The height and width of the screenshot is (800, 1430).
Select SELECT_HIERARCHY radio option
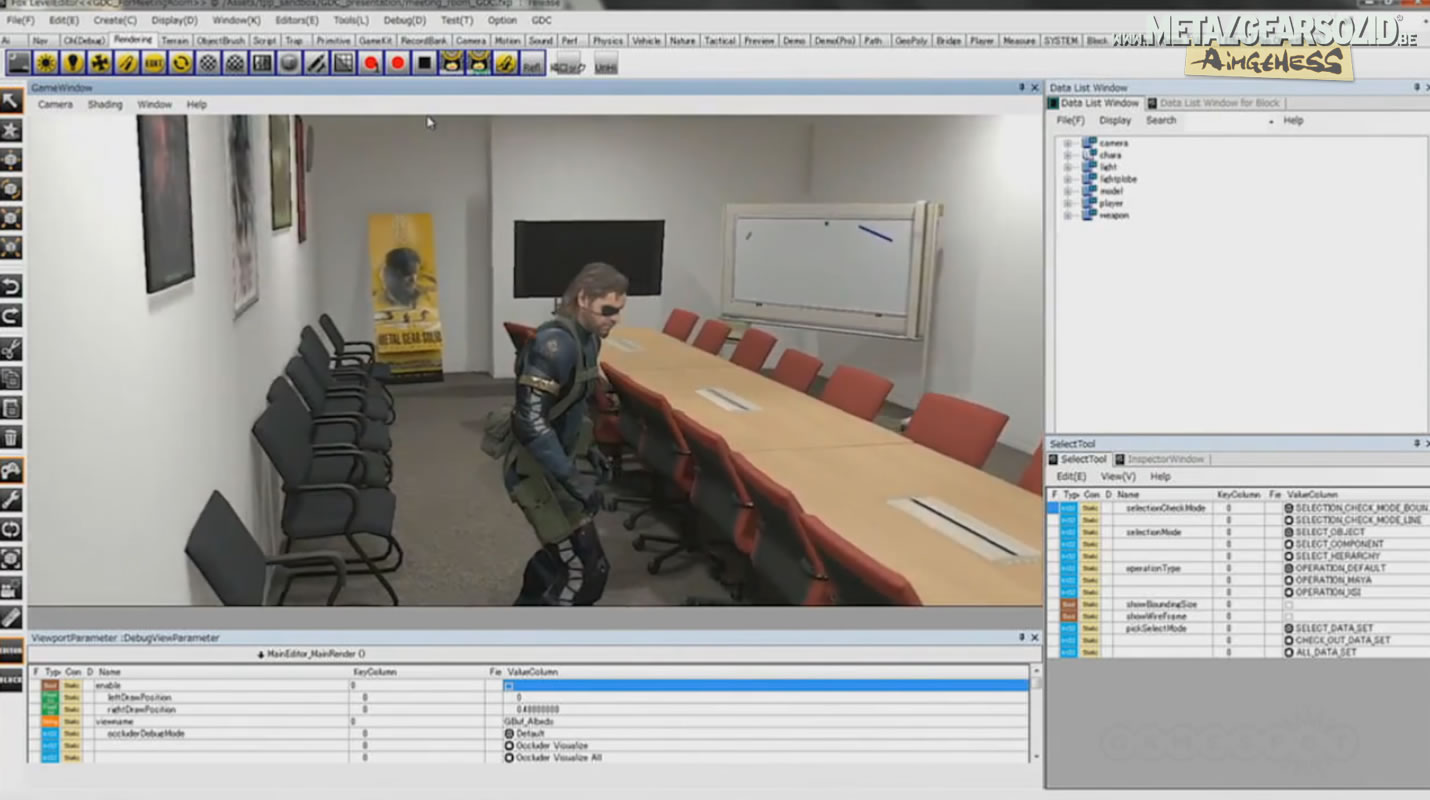click(1289, 556)
